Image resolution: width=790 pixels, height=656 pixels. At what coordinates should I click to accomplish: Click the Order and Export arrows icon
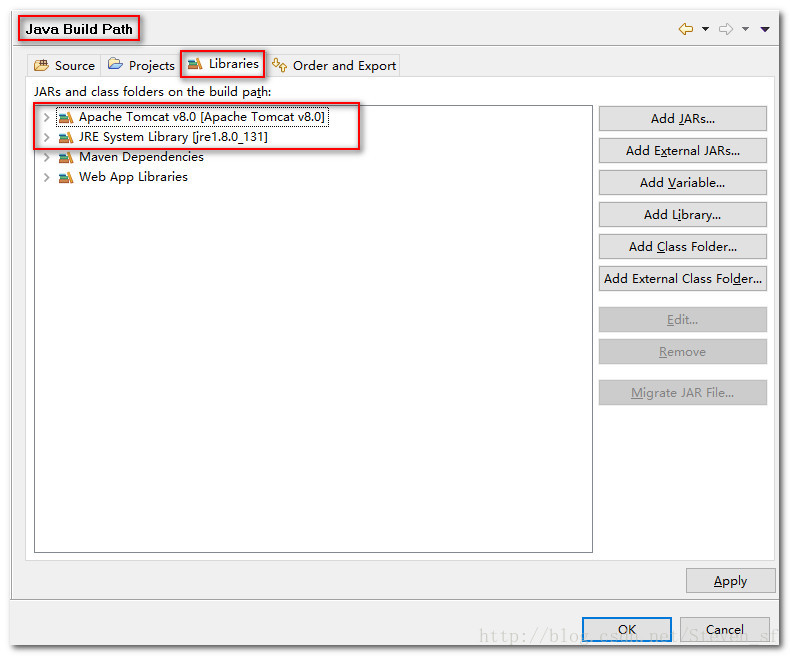click(x=280, y=65)
